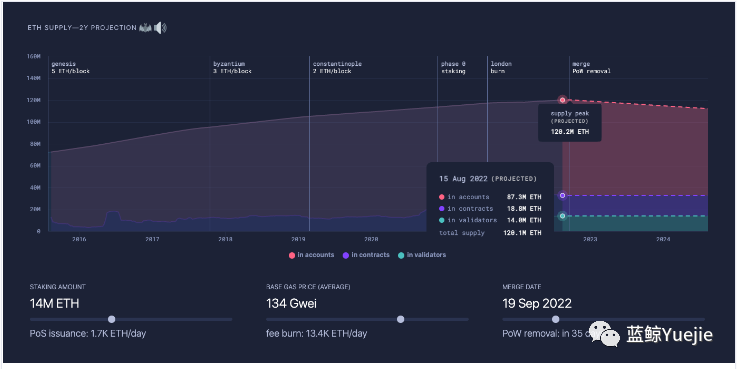The width and height of the screenshot is (737, 369).
Task: Click the 'genesis 5 ETH/block' chart label
Action: pyautogui.click(x=71, y=67)
